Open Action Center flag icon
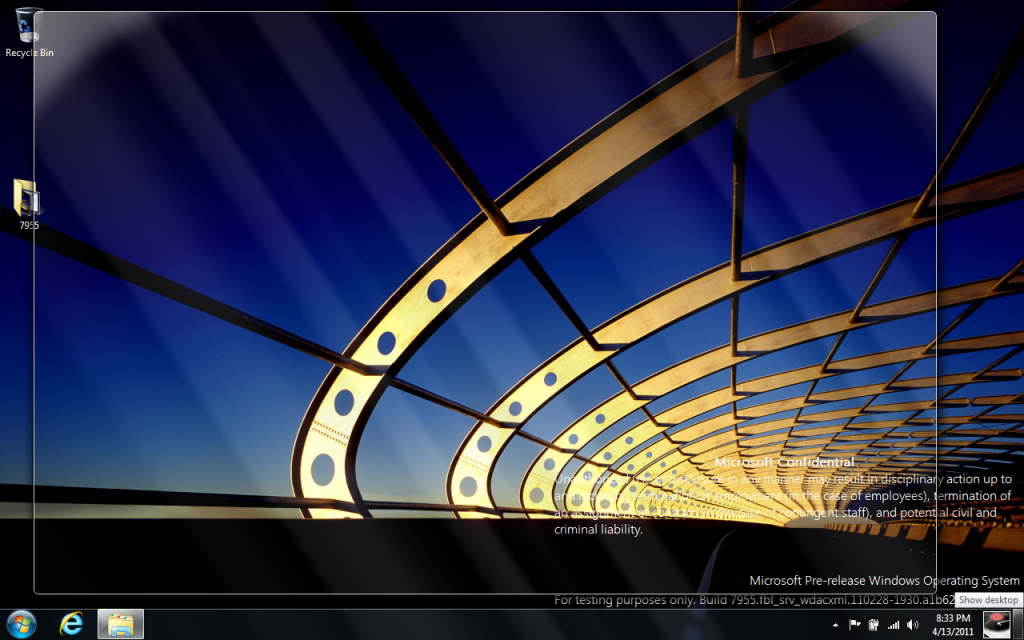The image size is (1024, 640). pyautogui.click(x=854, y=625)
